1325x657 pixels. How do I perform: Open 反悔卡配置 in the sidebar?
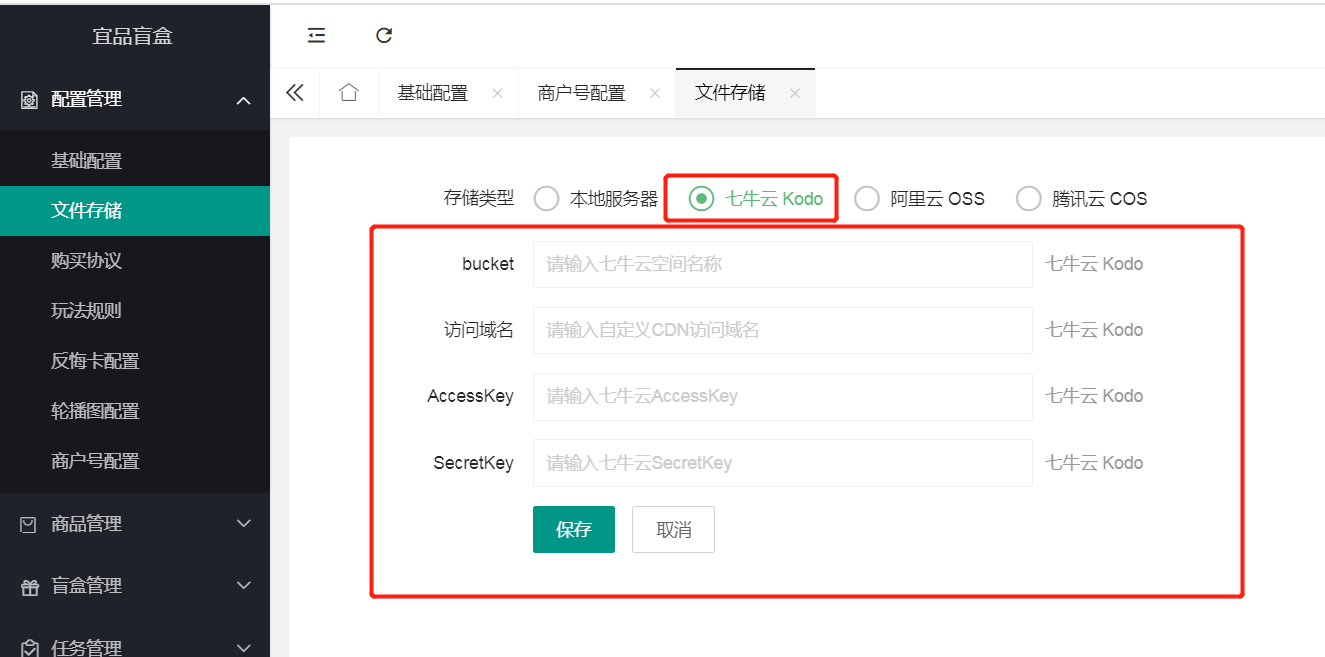pyautogui.click(x=135, y=361)
